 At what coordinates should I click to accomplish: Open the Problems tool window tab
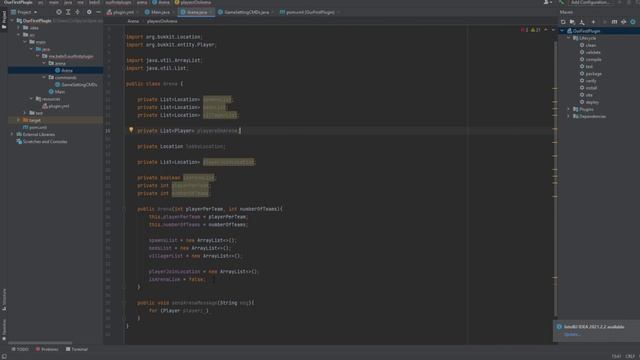coord(47,349)
